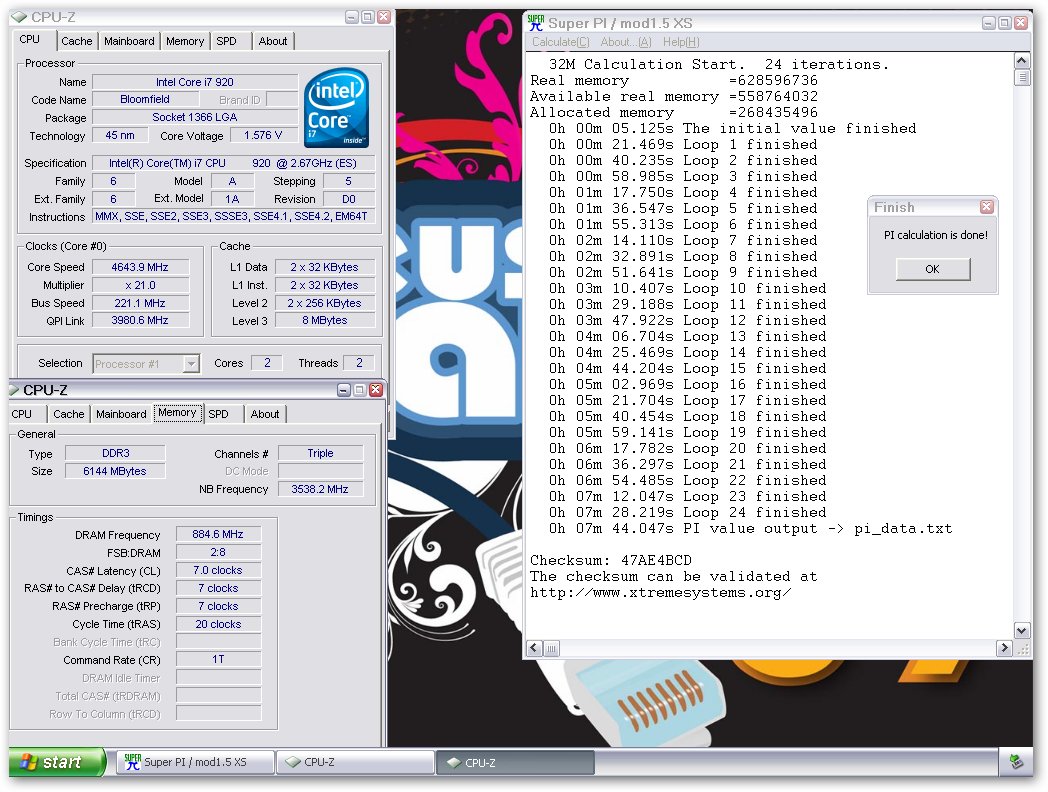
Task: Click the memory Size value 6144 MBytes
Action: pyautogui.click(x=115, y=471)
